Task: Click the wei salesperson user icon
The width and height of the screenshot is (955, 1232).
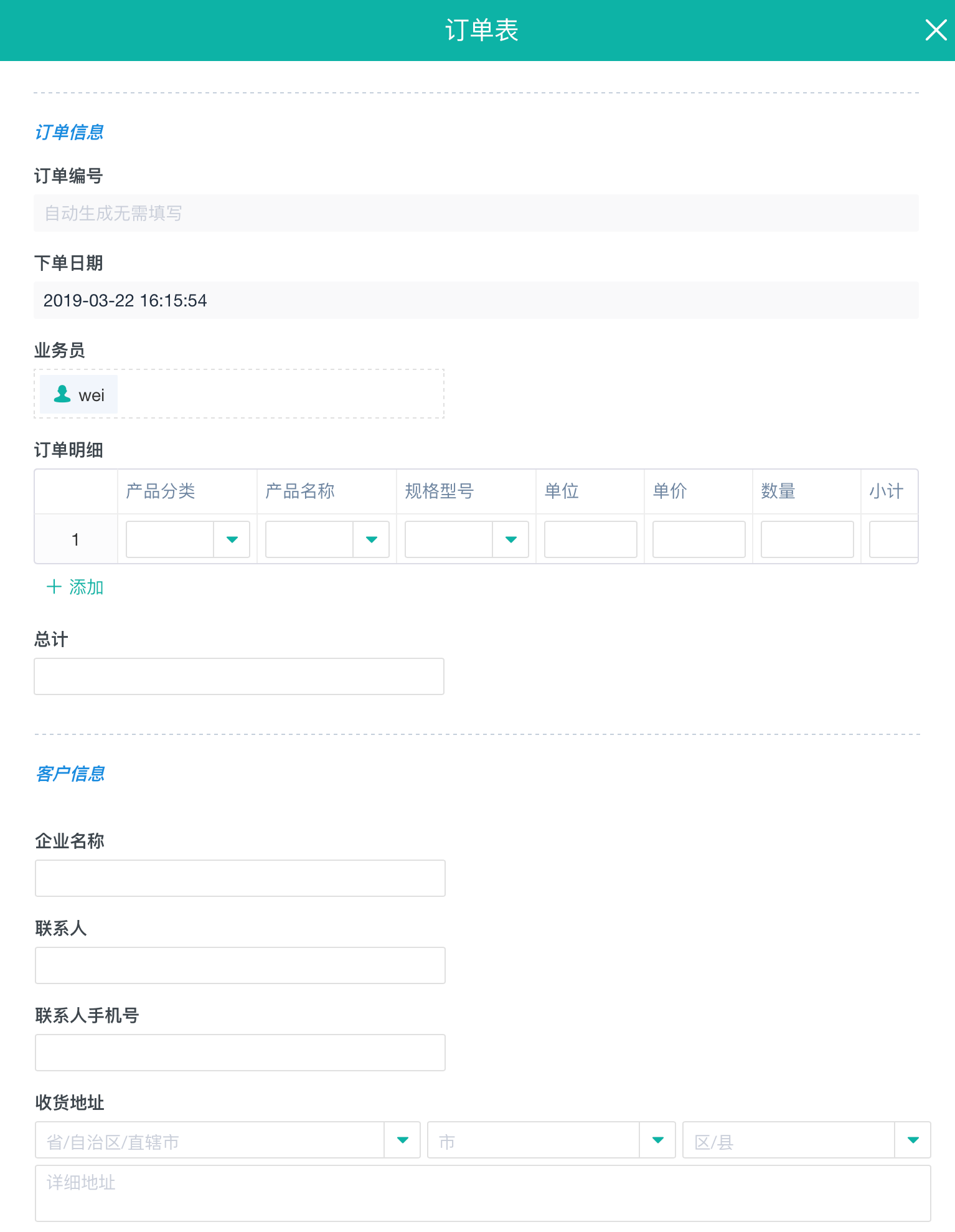Action: tap(62, 394)
